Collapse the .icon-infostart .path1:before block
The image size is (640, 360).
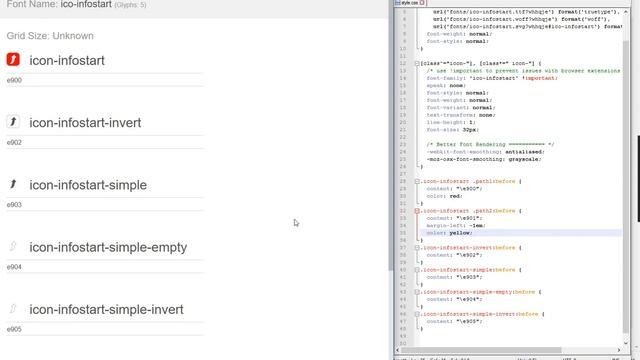(x=417, y=181)
